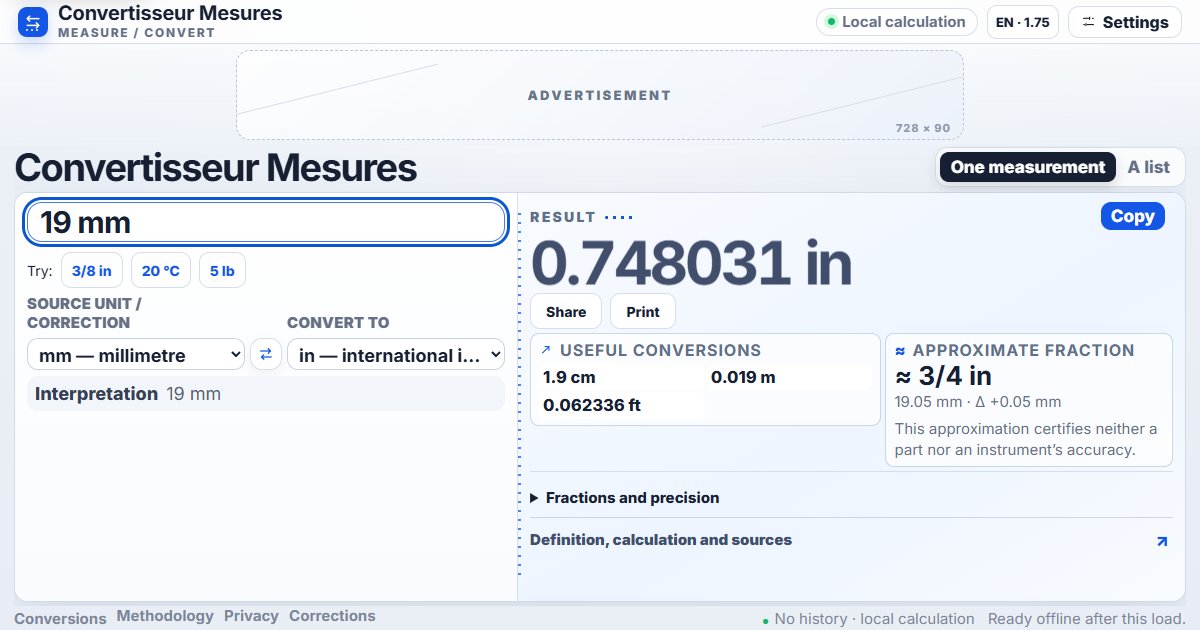Click the Approximate Fraction ≈ heading icon
This screenshot has width=1200, height=630.
[x=900, y=351]
